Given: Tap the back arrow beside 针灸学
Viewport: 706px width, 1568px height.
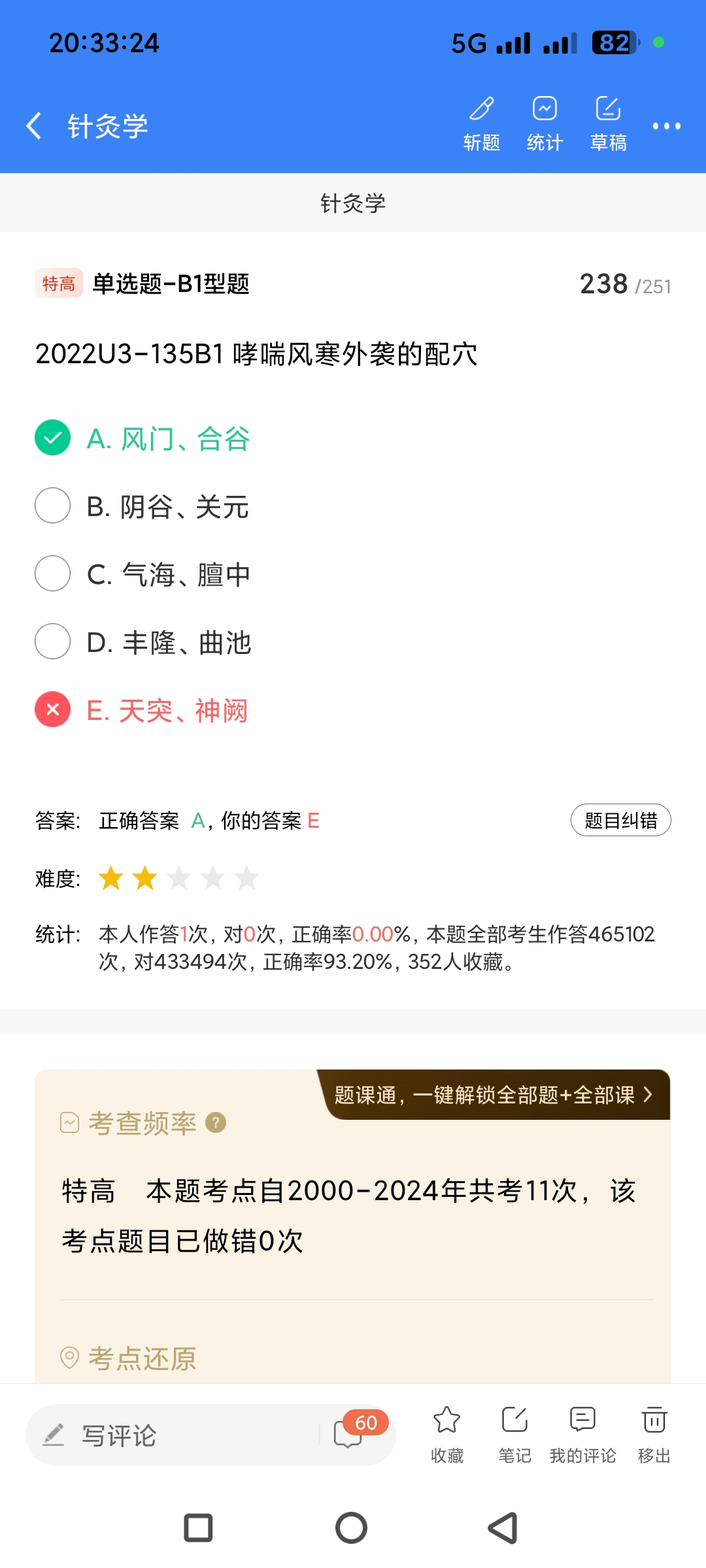Looking at the screenshot, I should (34, 125).
